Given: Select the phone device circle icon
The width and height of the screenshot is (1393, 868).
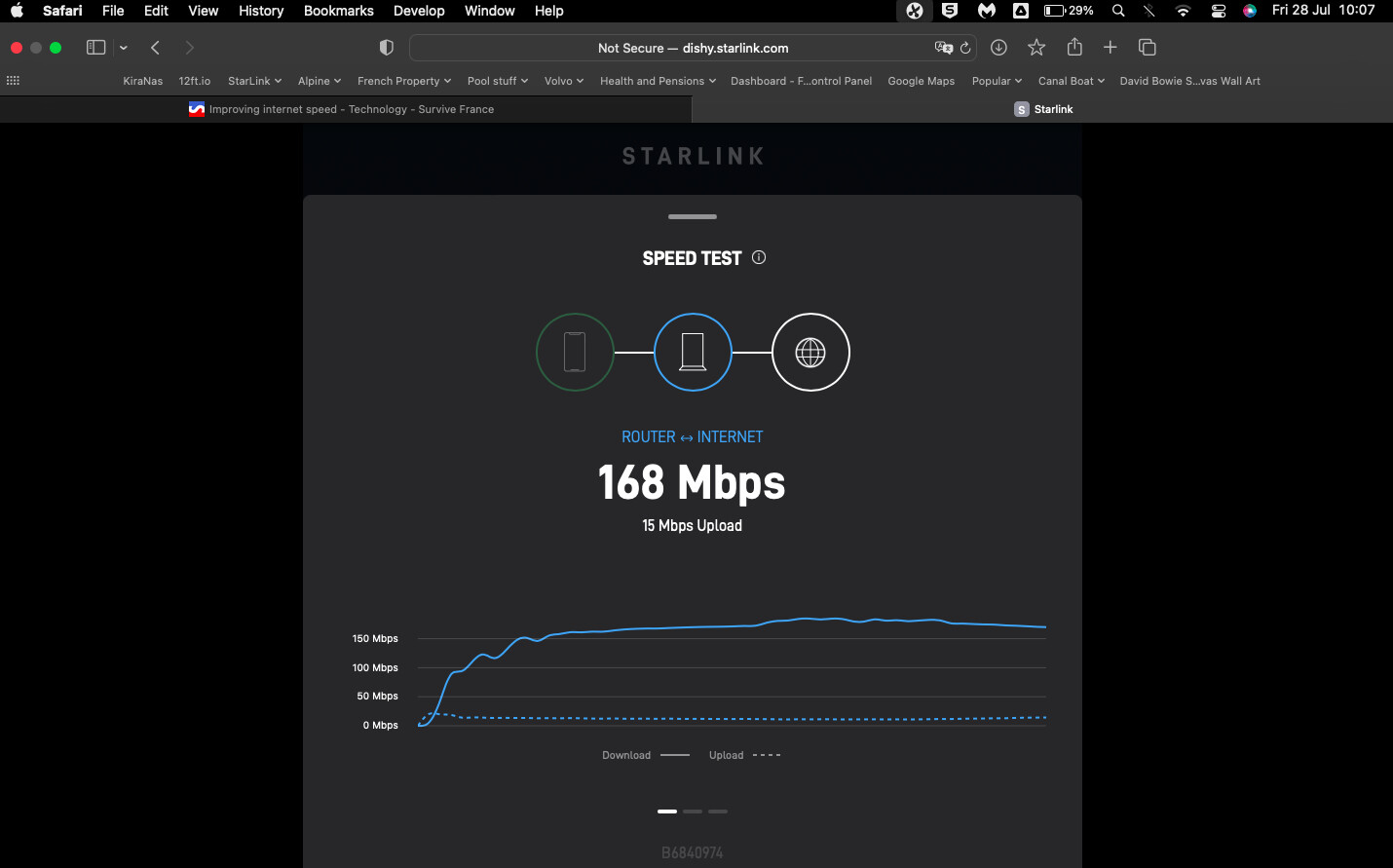Looking at the screenshot, I should (x=575, y=352).
